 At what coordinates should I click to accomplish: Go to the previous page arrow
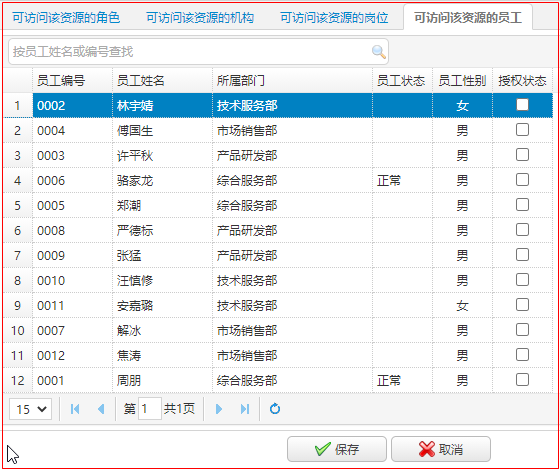pyautogui.click(x=101, y=409)
